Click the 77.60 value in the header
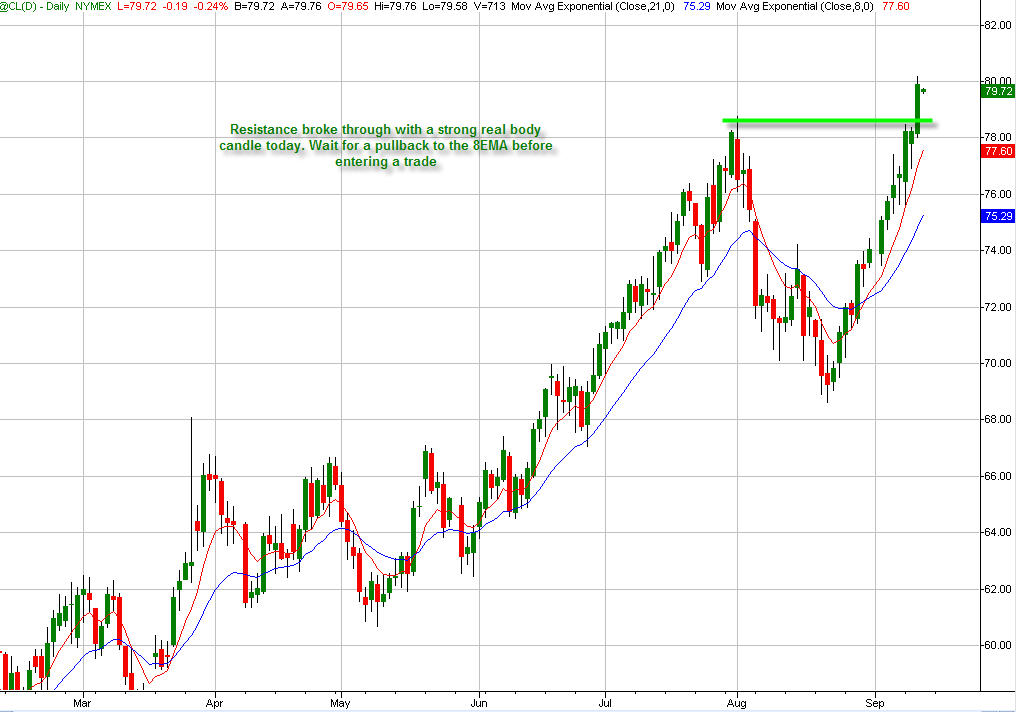This screenshot has height=712, width=1016. tap(895, 6)
